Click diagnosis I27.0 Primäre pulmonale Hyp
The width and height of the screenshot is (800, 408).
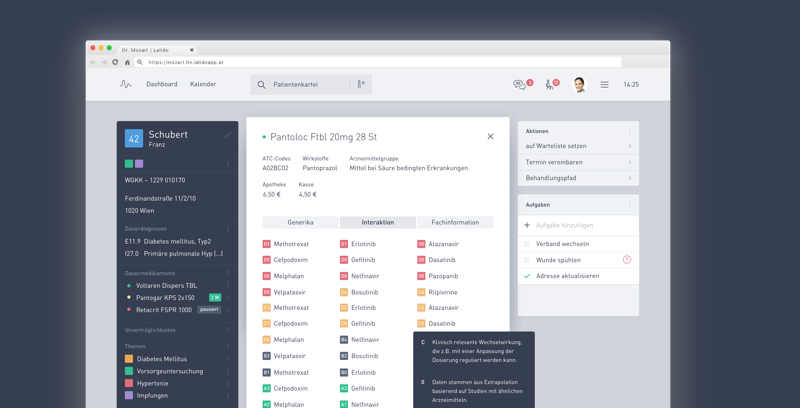pos(173,253)
